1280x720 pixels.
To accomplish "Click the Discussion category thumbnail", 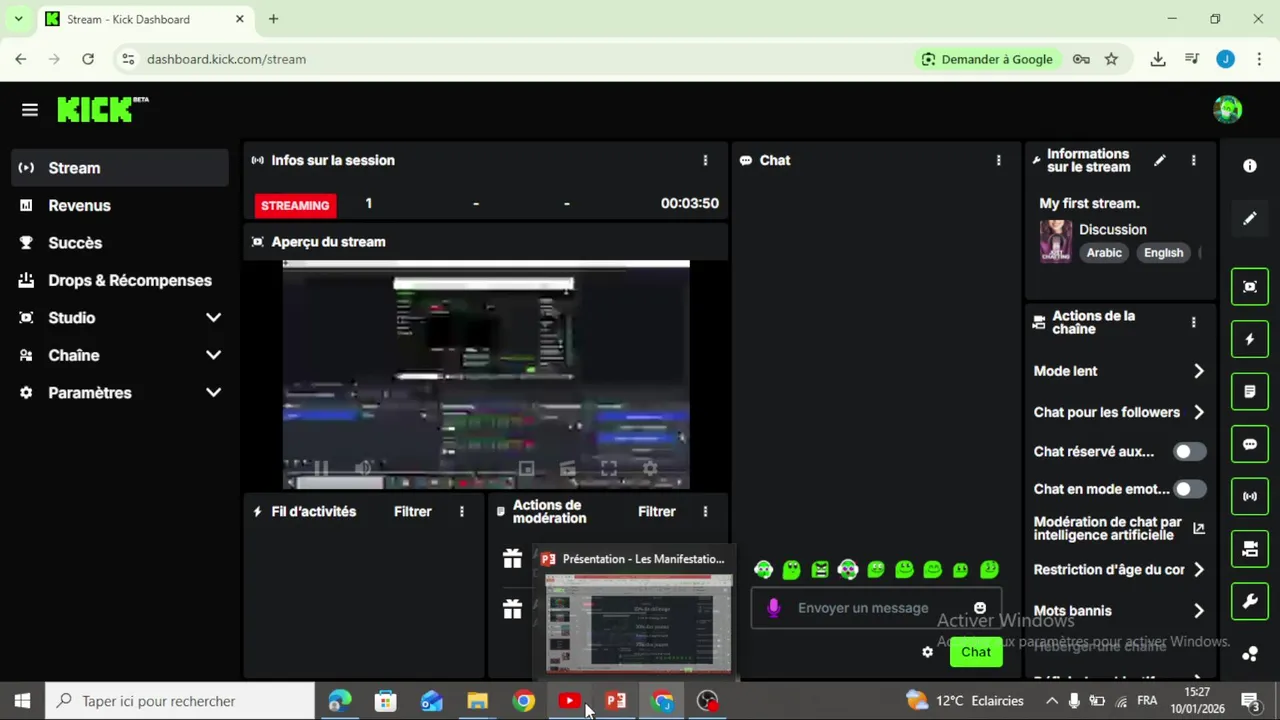I will point(1055,241).
